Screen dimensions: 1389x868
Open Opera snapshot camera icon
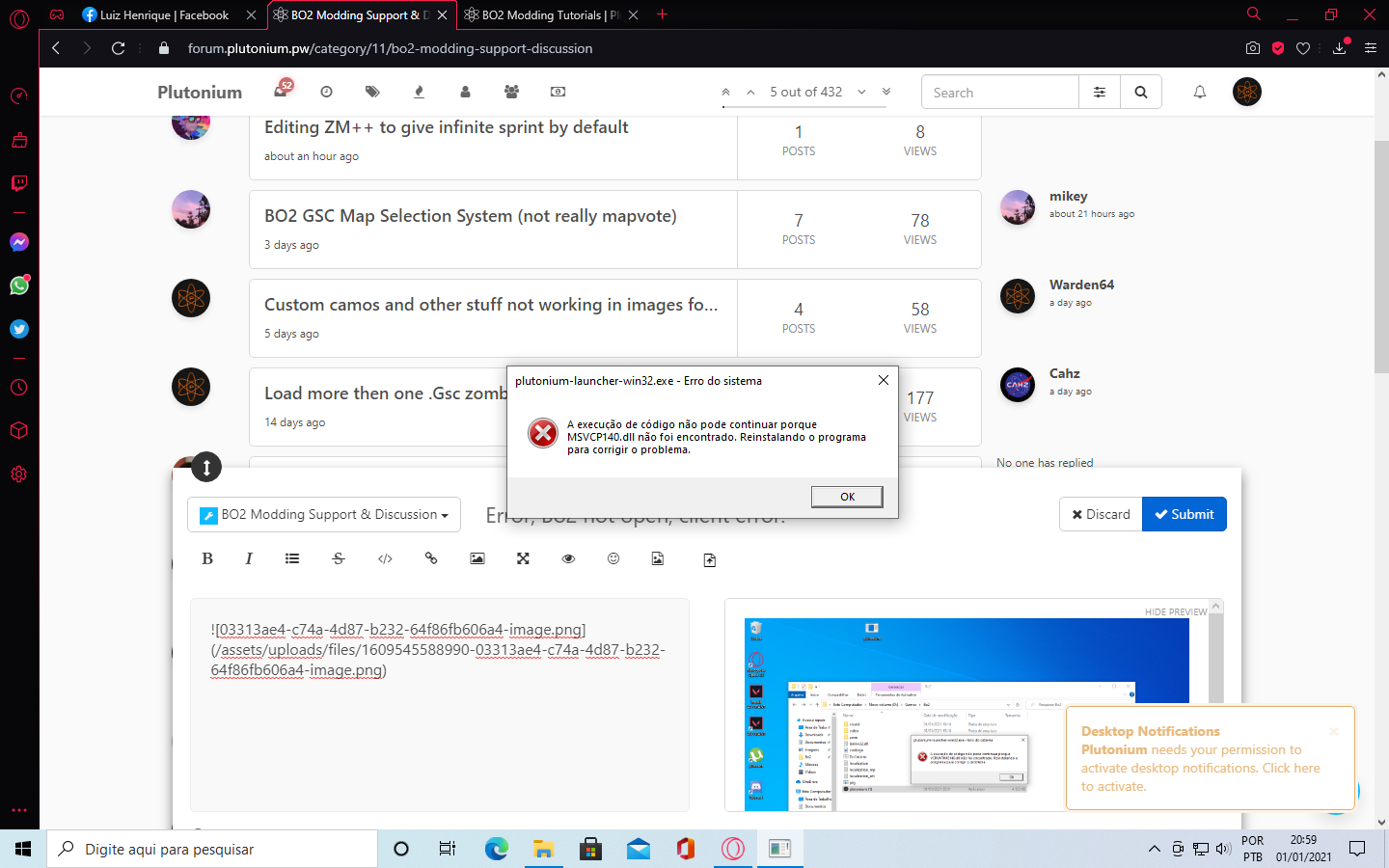[1252, 48]
